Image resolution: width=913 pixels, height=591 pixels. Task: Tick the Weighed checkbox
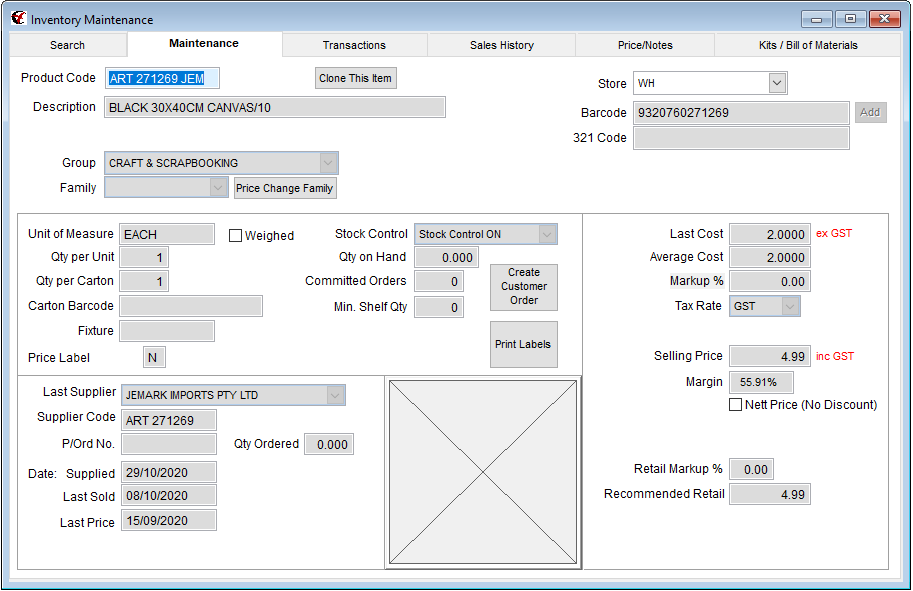pyautogui.click(x=236, y=236)
